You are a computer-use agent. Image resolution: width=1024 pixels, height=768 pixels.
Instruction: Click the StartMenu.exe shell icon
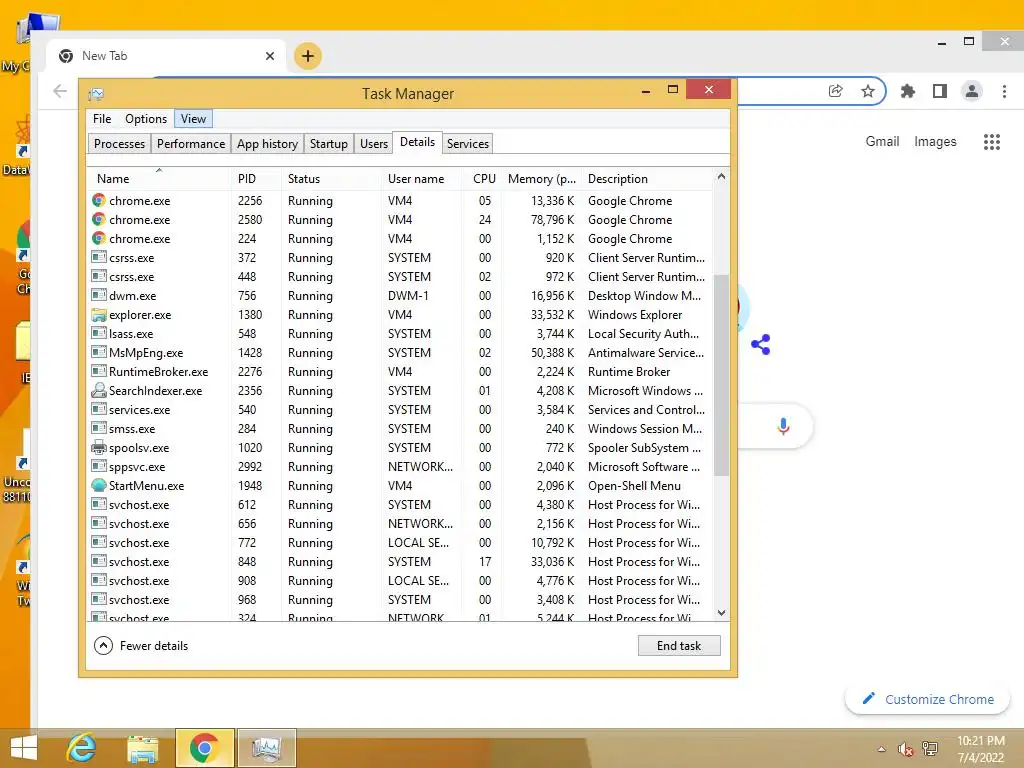coord(99,485)
